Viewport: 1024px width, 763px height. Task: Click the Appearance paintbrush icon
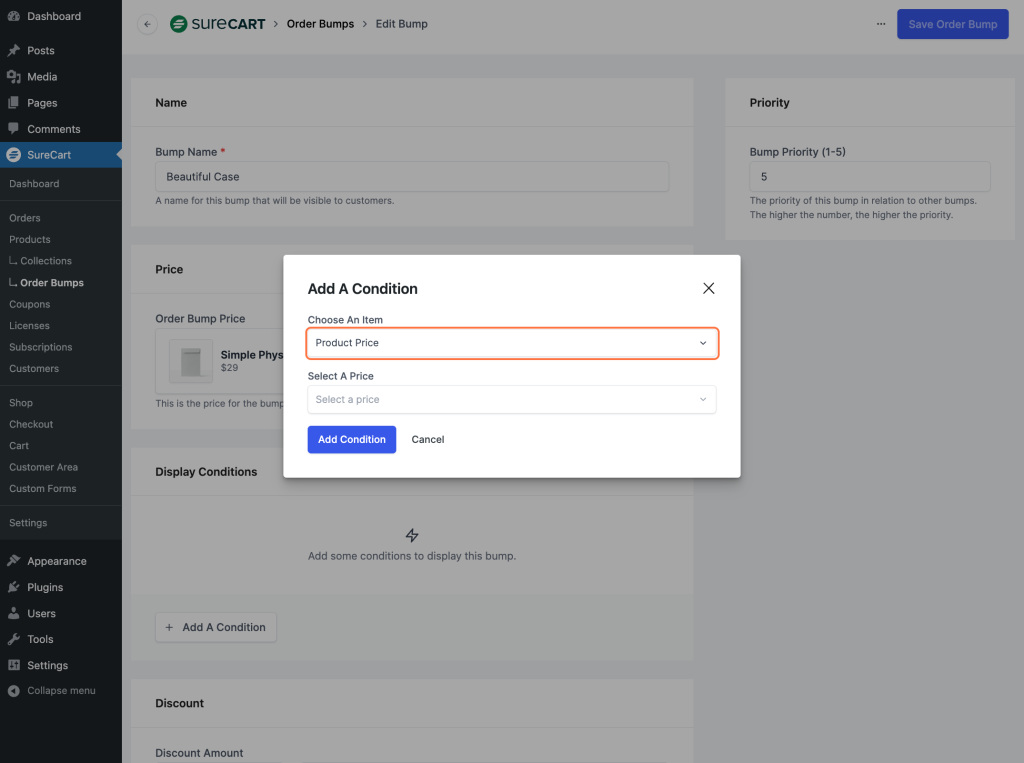click(x=13, y=561)
